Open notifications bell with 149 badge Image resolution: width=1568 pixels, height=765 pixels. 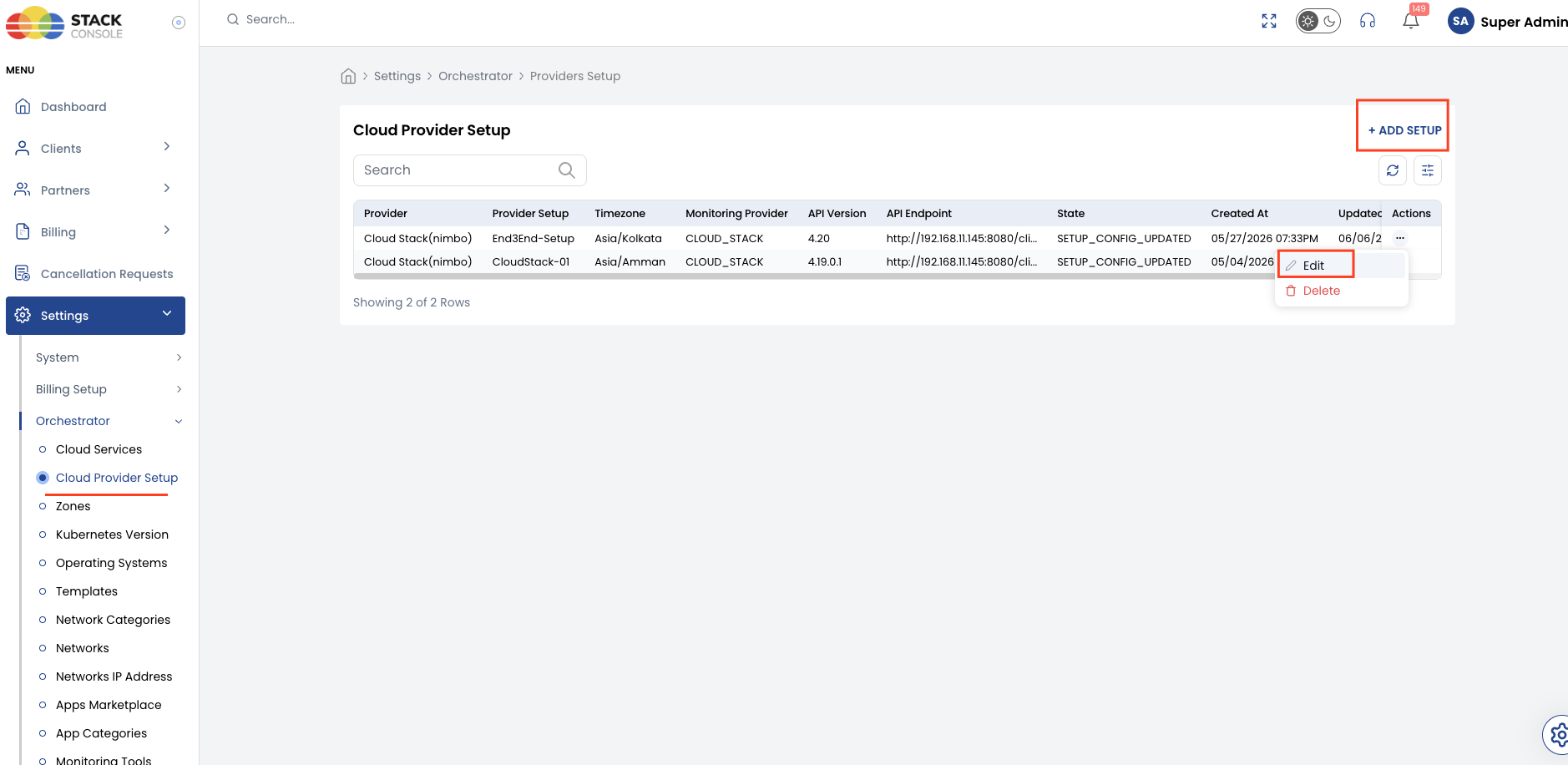tap(1412, 20)
